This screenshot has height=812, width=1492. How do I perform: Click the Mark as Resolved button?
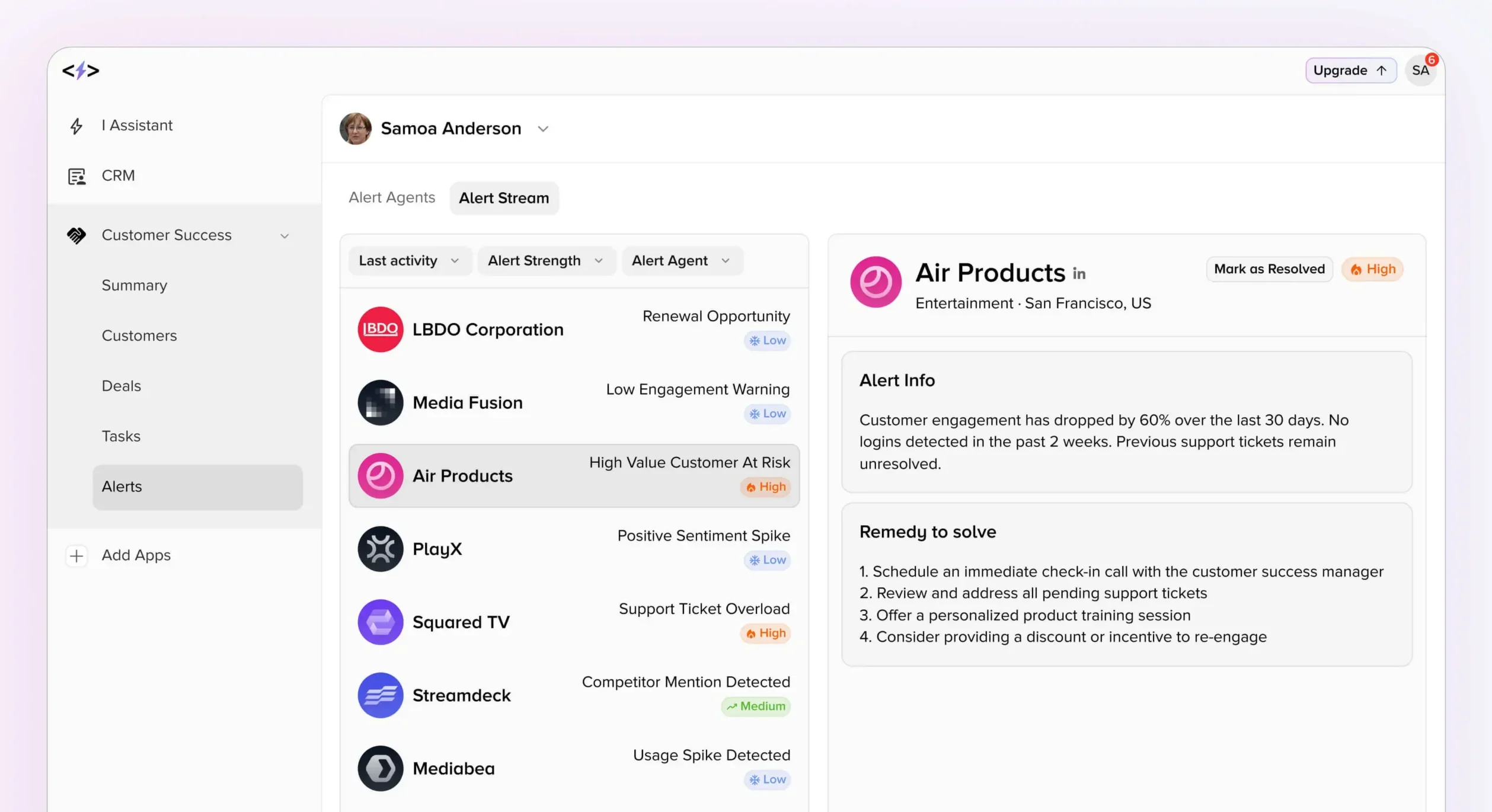pyautogui.click(x=1269, y=269)
